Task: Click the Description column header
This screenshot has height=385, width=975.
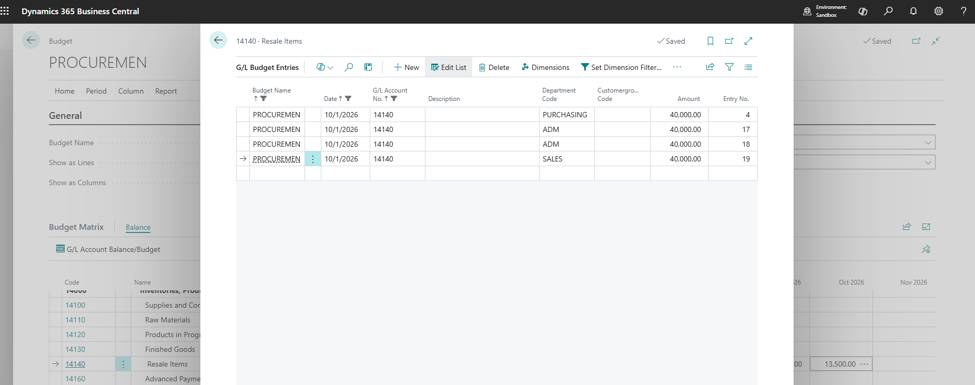Action: tap(444, 99)
